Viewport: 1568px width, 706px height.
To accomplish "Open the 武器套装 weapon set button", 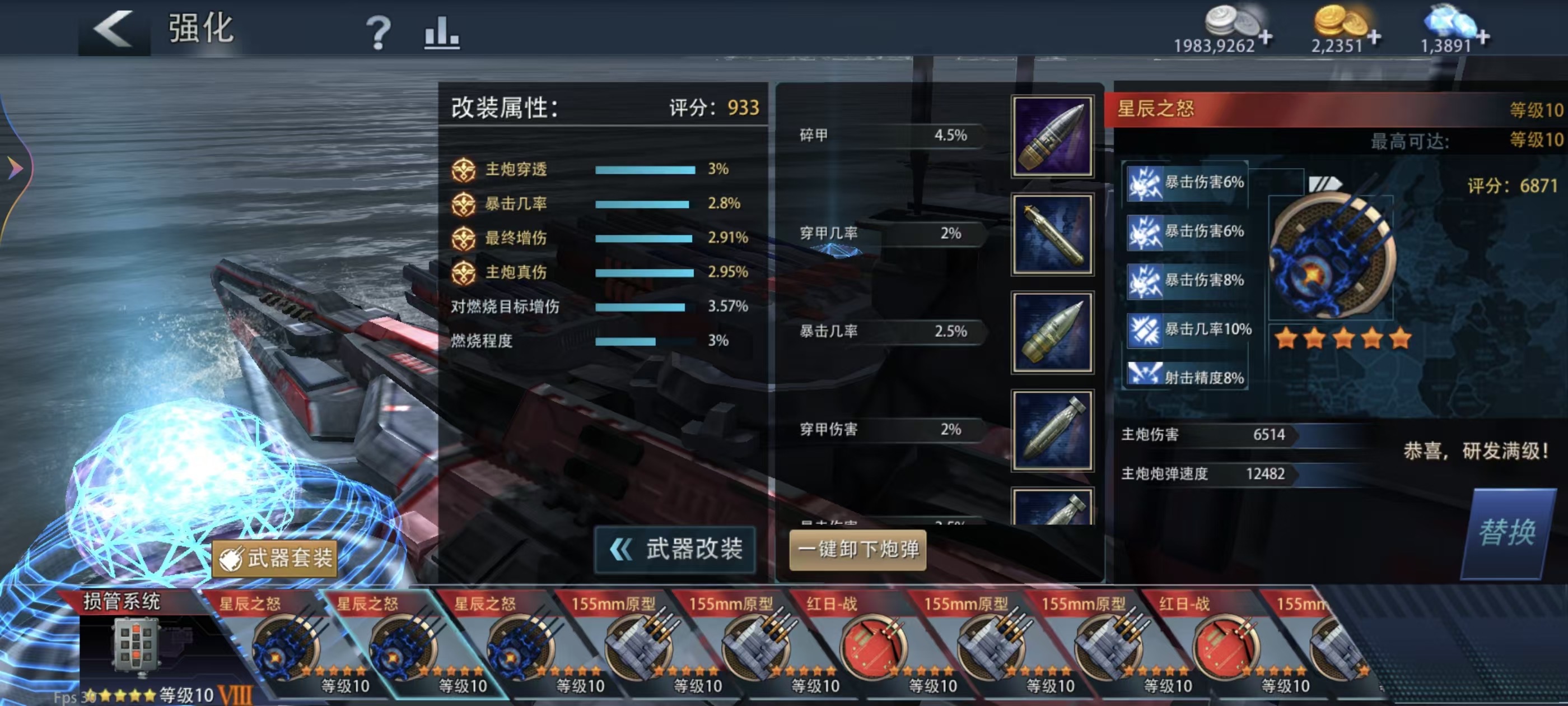I will tap(275, 558).
